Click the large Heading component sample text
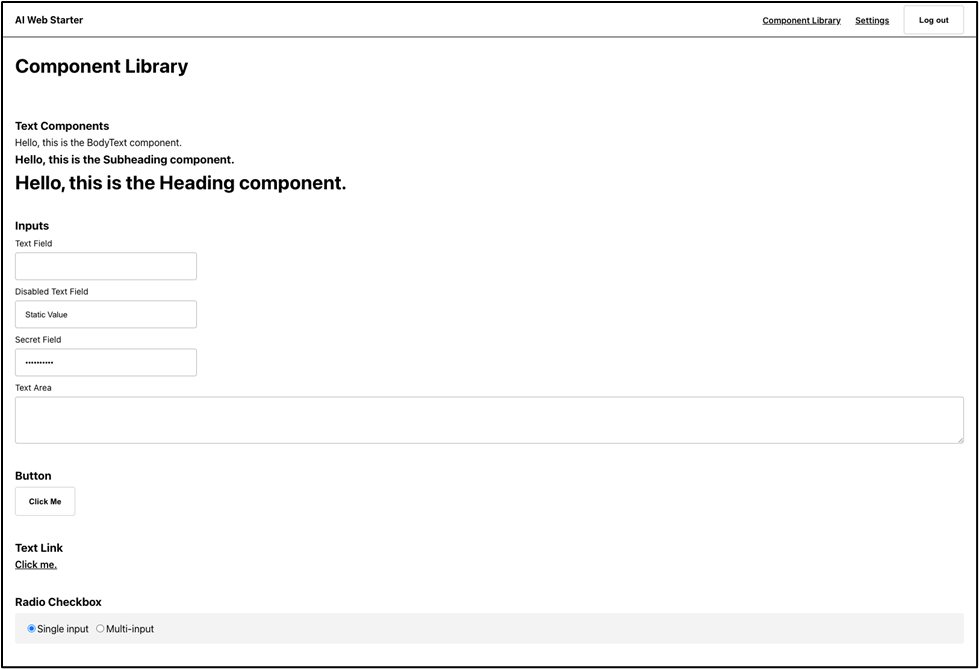979x669 pixels. (180, 183)
